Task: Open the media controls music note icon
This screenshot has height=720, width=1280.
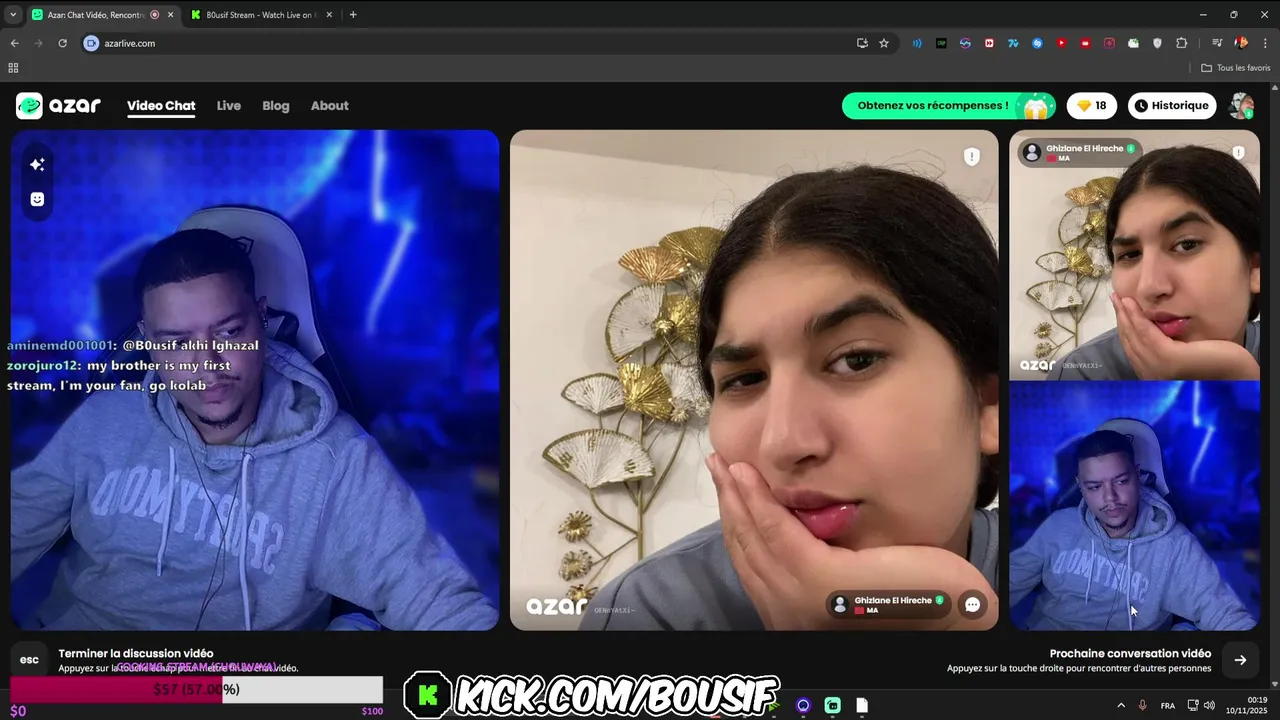Action: pyautogui.click(x=1217, y=43)
